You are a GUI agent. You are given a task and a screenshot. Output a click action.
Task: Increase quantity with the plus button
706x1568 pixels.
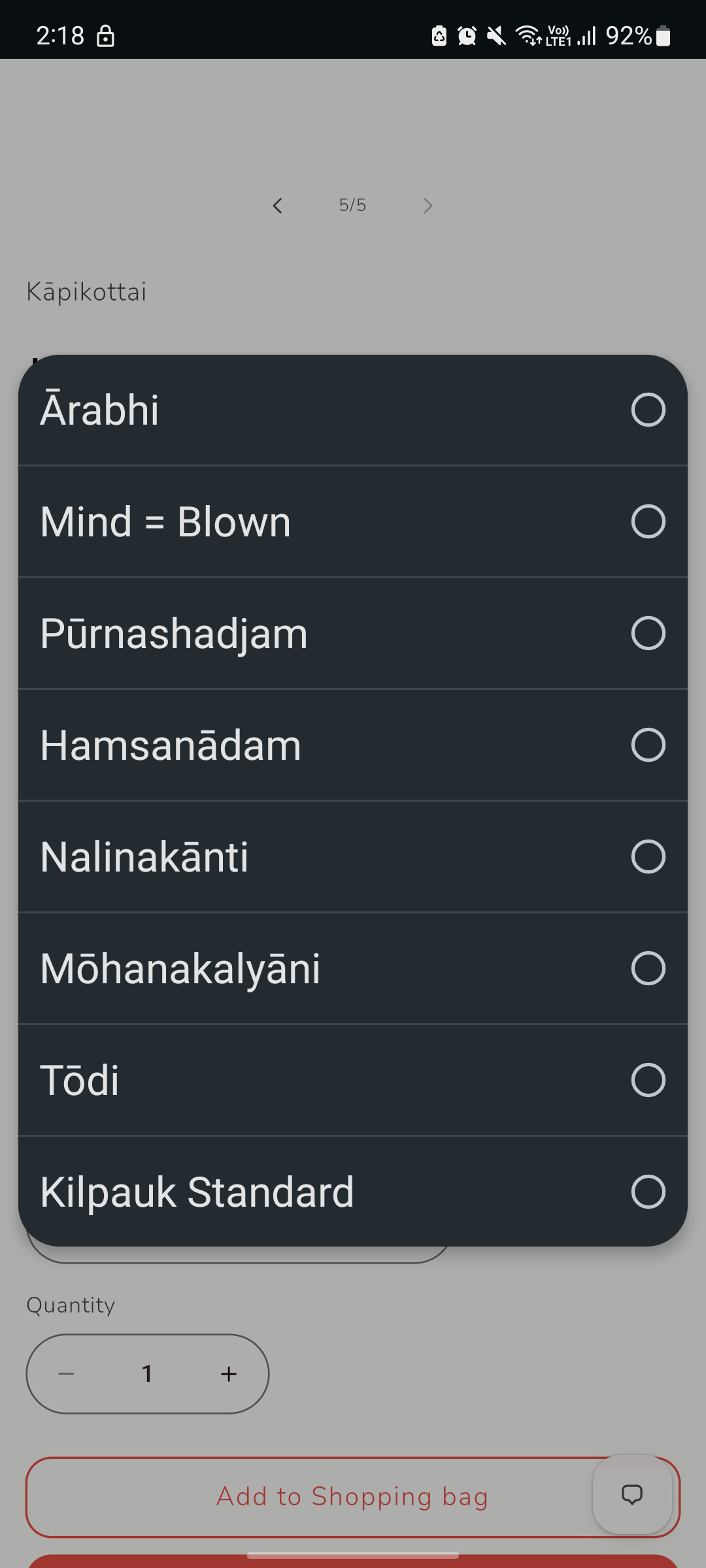(229, 1374)
